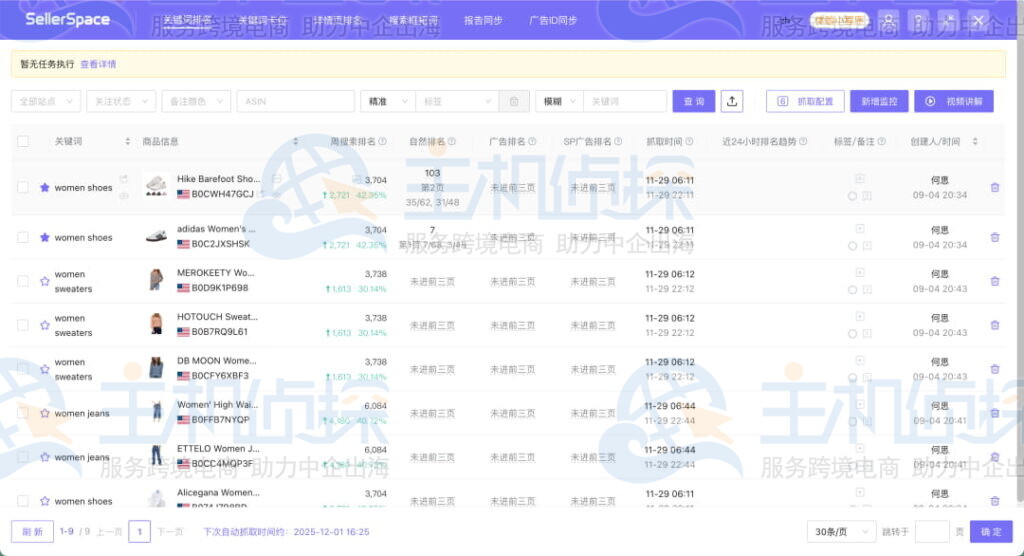
Task: Star the Women' High Wai... women jeans keyword
Action: tap(44, 414)
